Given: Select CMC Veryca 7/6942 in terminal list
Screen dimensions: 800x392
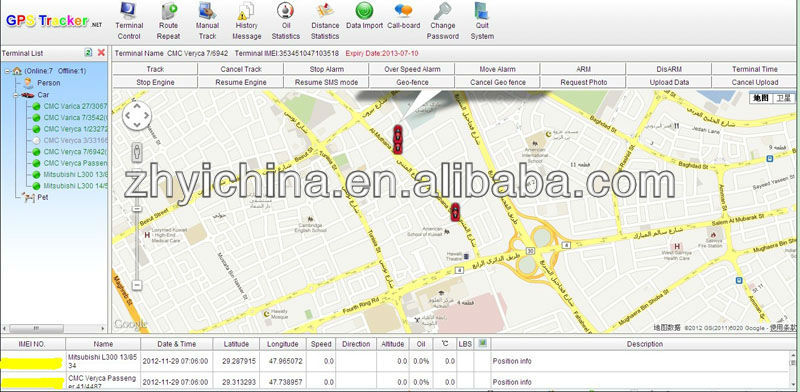Looking at the screenshot, I should point(74,152).
